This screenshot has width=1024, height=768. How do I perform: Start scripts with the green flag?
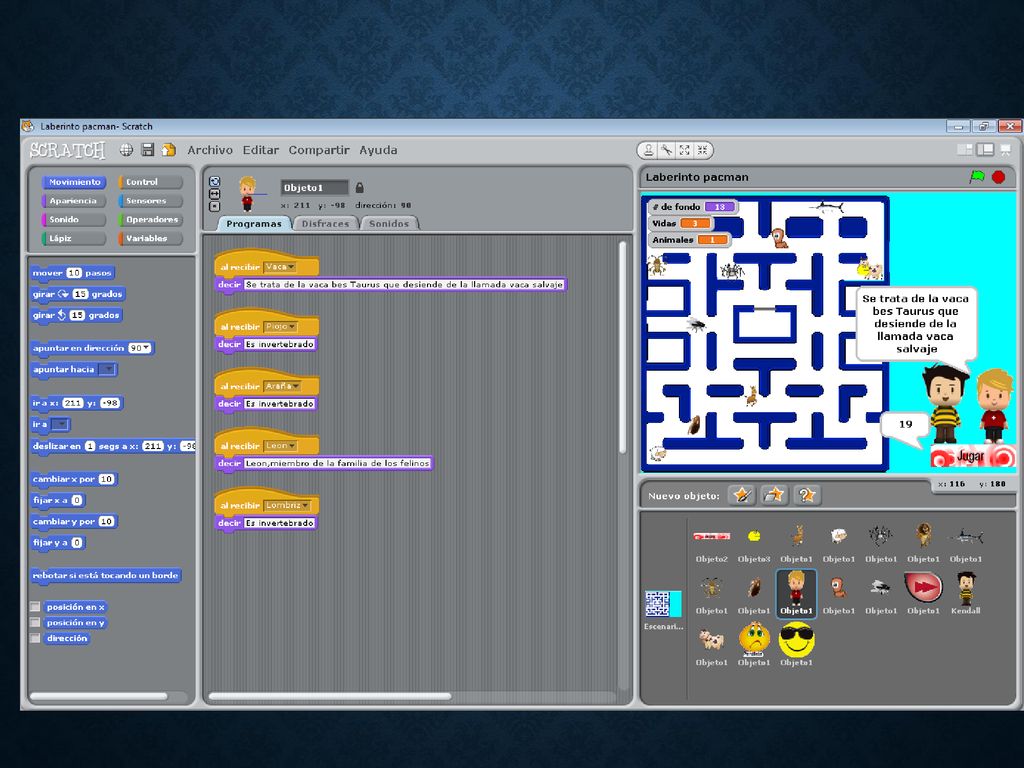(x=977, y=177)
